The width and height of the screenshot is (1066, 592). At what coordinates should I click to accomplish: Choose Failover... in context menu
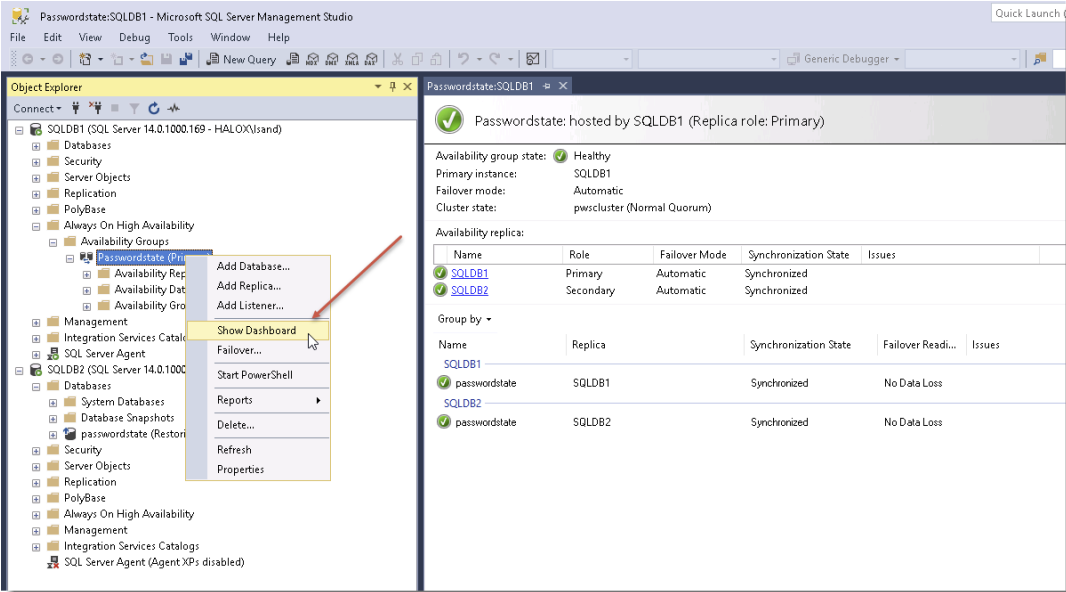coord(258,351)
